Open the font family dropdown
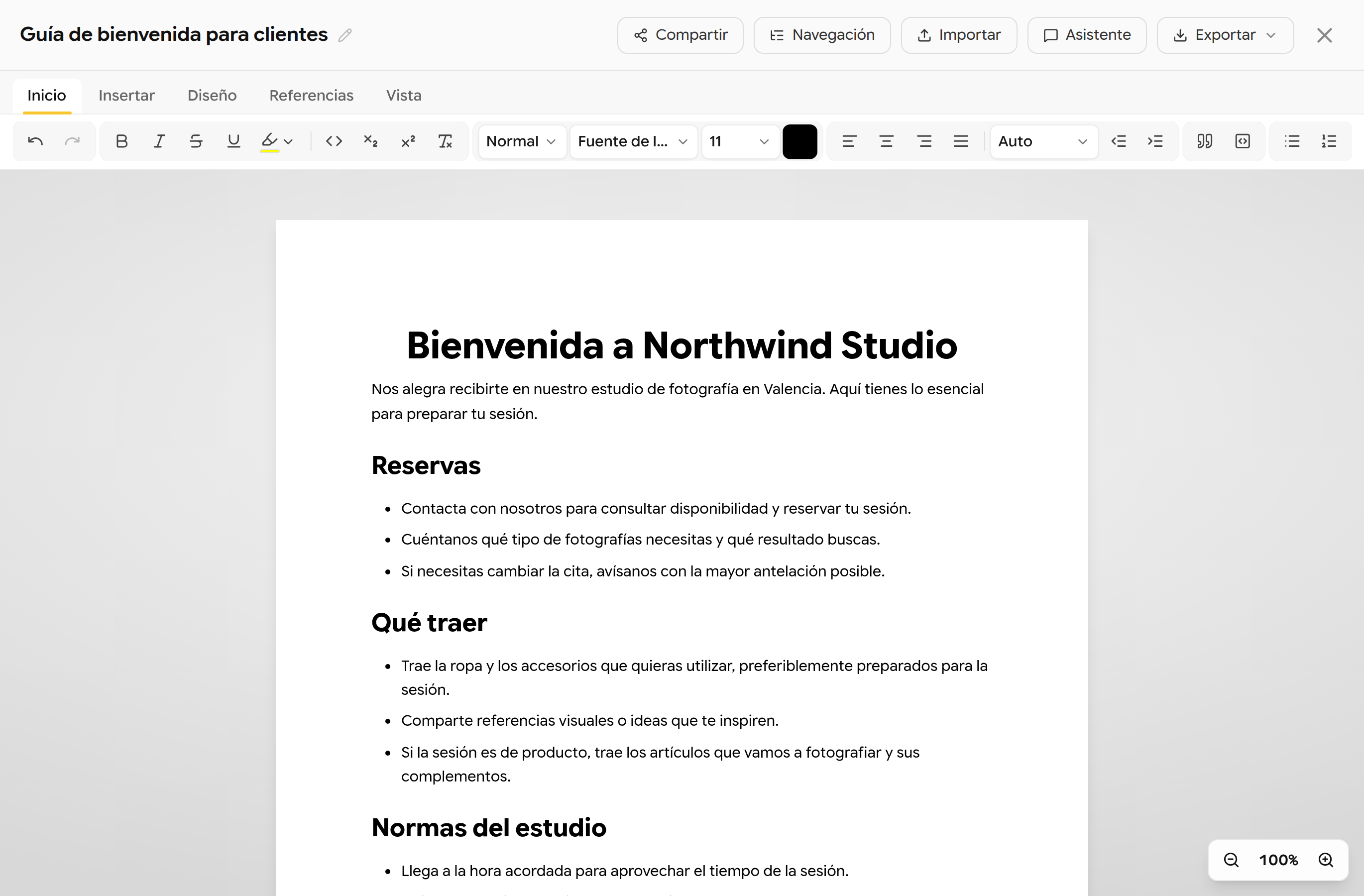This screenshot has width=1364, height=896. coord(633,141)
